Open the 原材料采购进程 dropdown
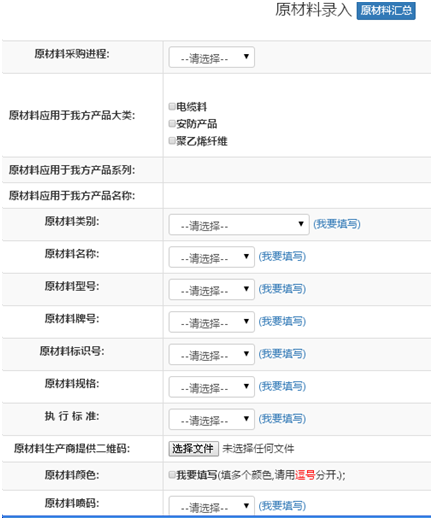The height and width of the screenshot is (520, 433). (x=212, y=57)
